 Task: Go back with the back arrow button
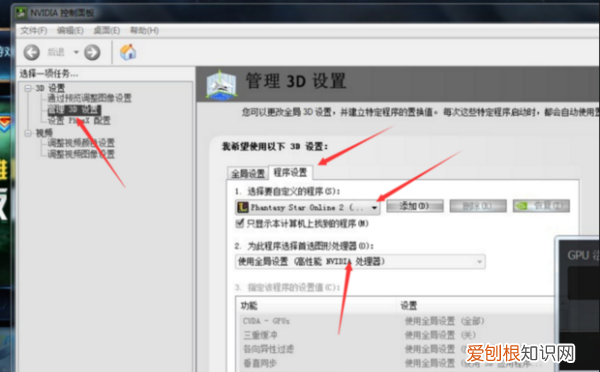pyautogui.click(x=32, y=52)
